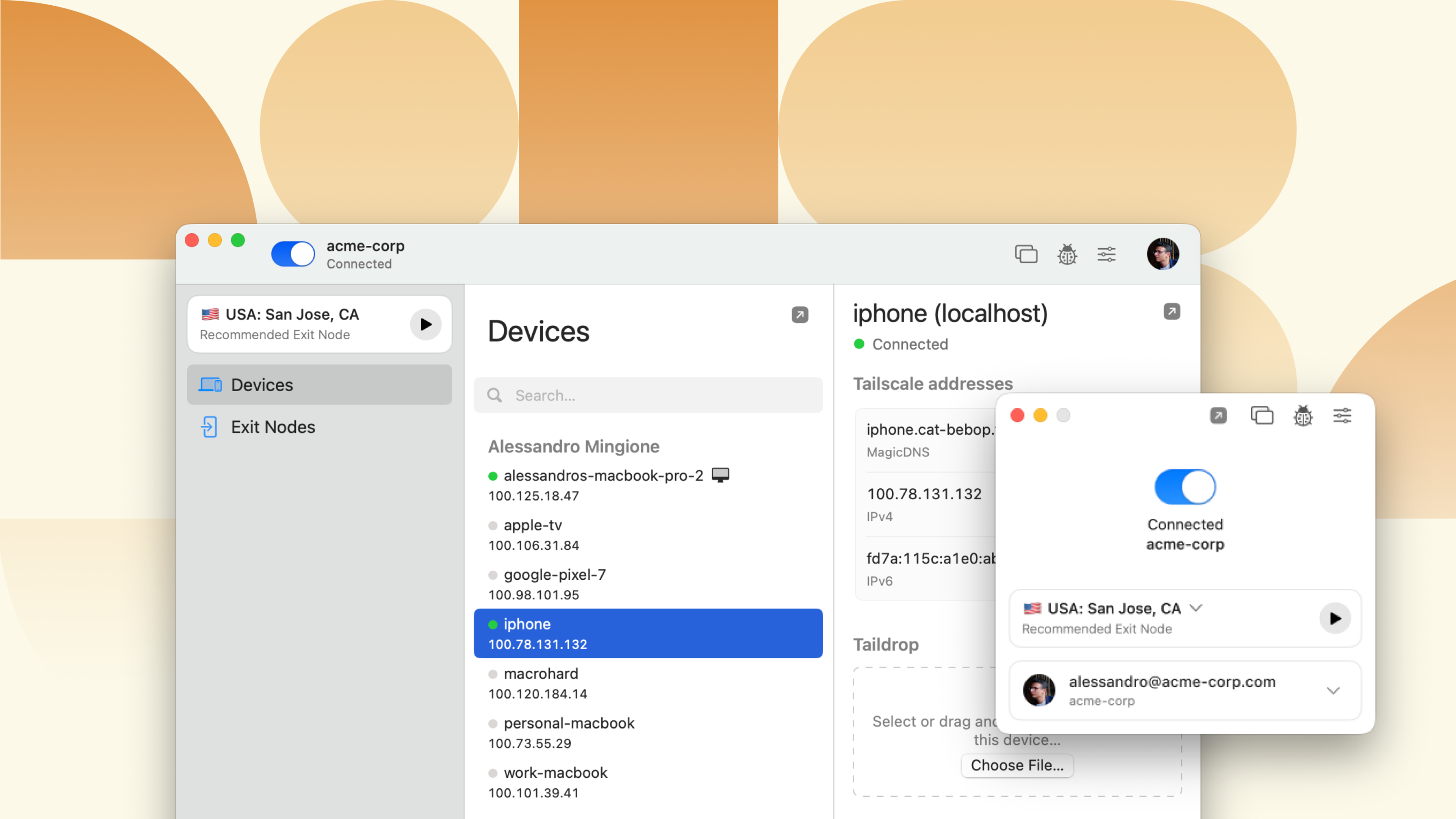Toggle the large Connected switch in mini window
The image size is (1456, 819).
(x=1185, y=486)
